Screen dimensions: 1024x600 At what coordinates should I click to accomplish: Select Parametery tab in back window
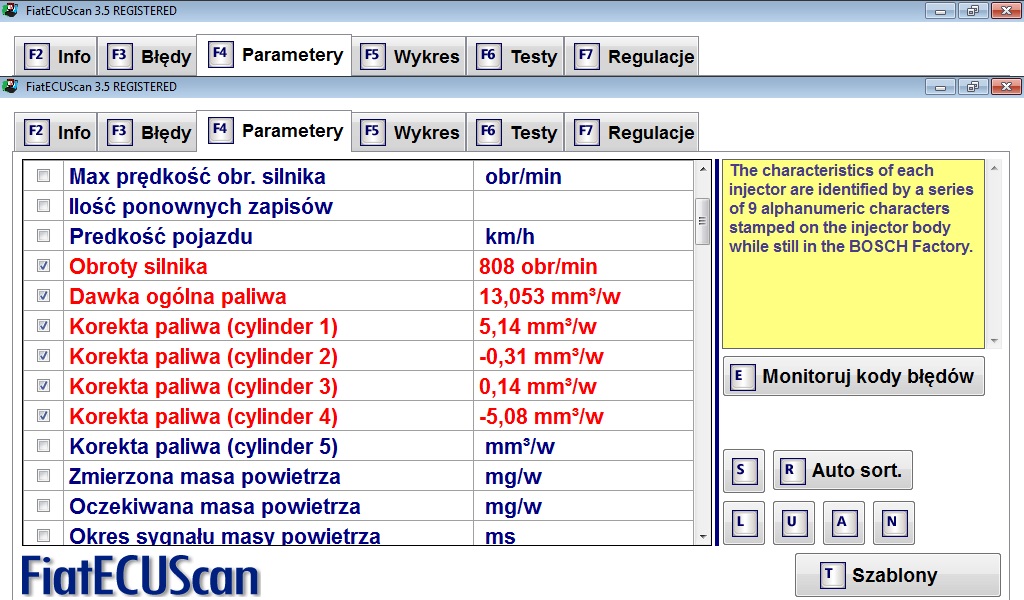(274, 55)
